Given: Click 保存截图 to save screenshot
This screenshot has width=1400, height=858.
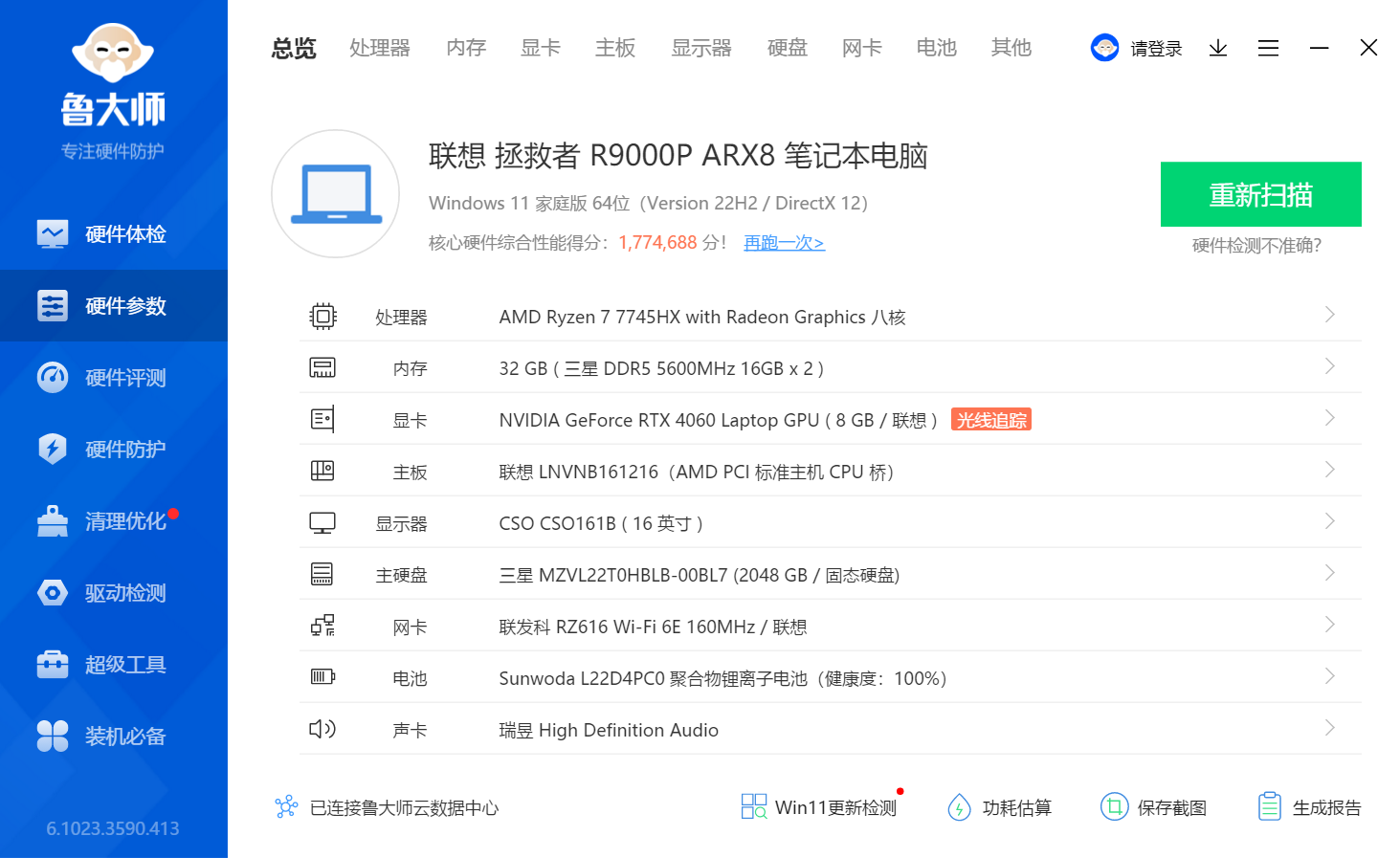Looking at the screenshot, I should coord(1153,807).
